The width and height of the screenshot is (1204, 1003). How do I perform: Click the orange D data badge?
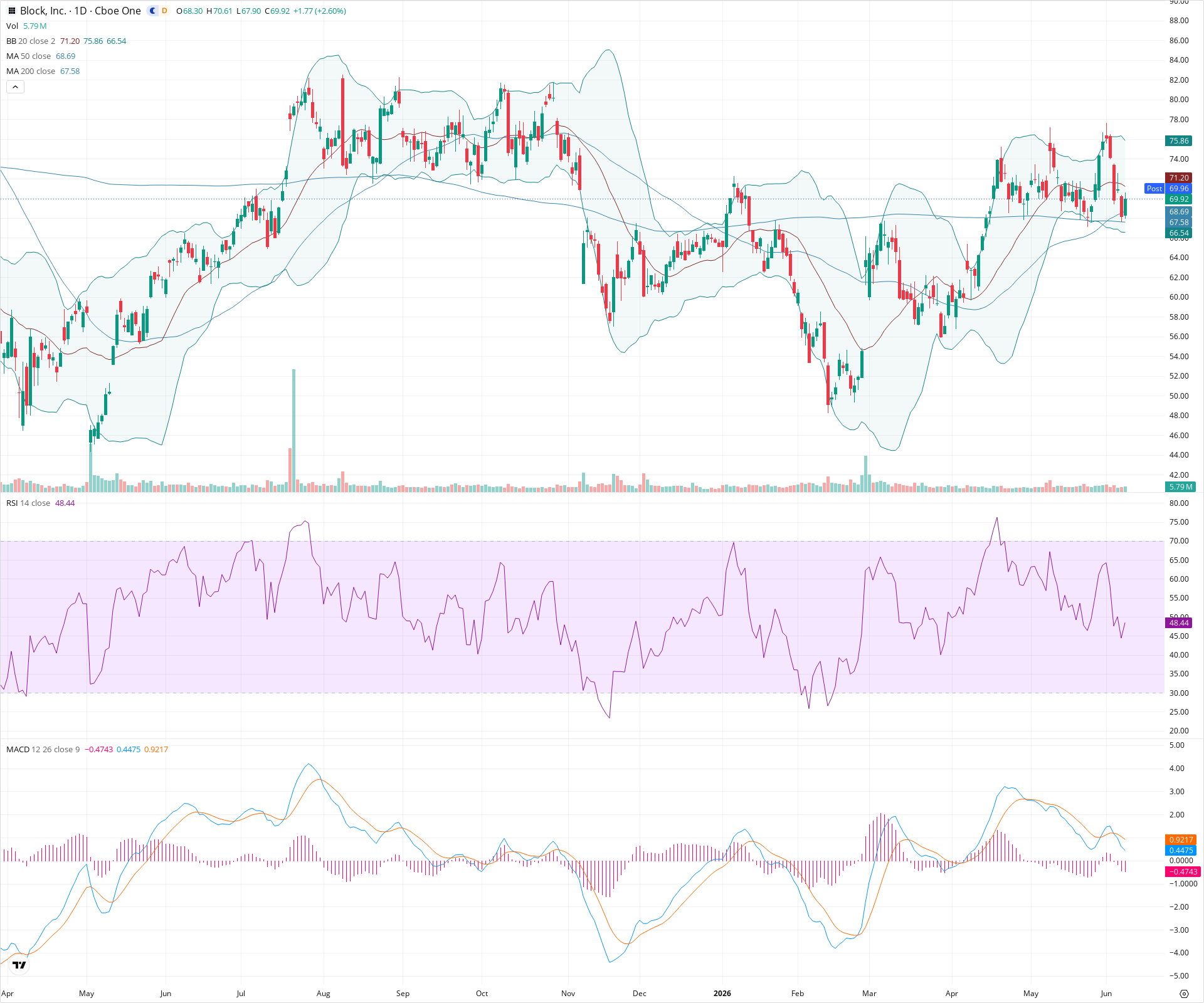pyautogui.click(x=164, y=11)
